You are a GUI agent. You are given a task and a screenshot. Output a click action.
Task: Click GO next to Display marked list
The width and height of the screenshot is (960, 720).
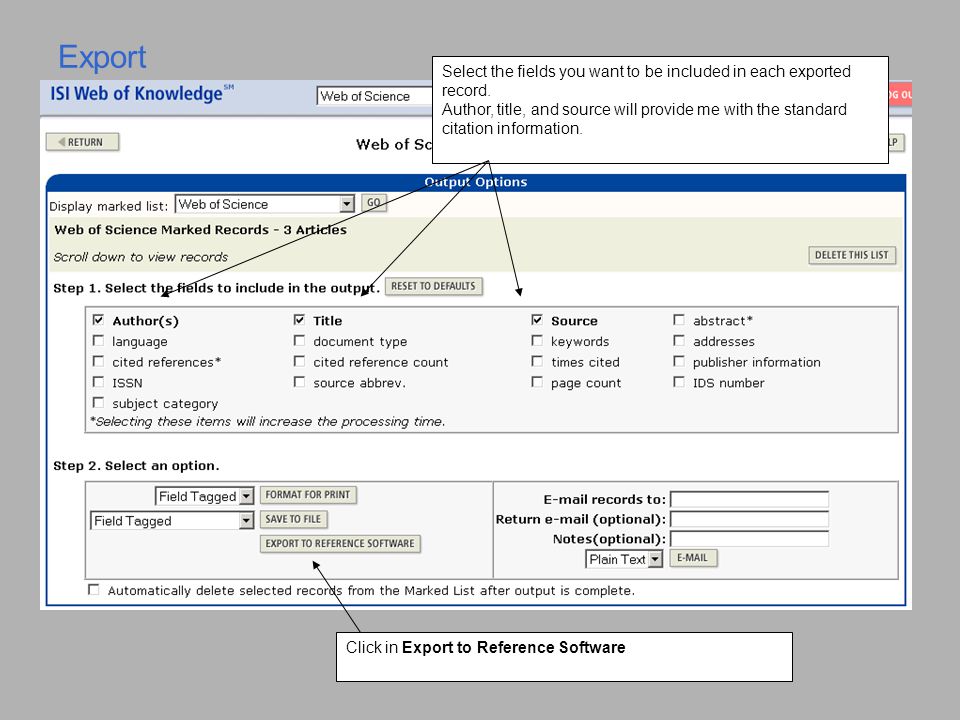tap(373, 203)
